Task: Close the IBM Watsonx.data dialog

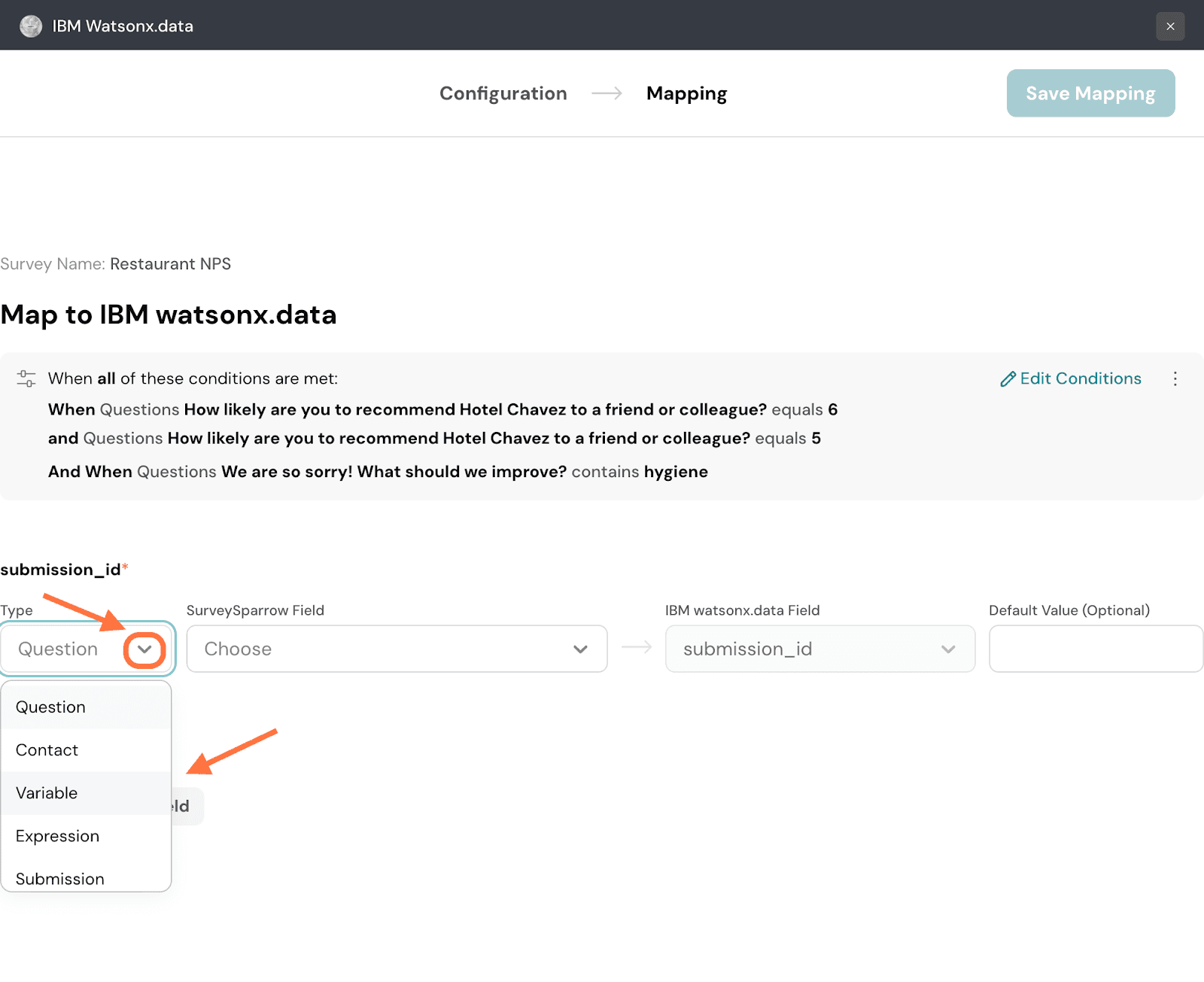Action: 1170,26
